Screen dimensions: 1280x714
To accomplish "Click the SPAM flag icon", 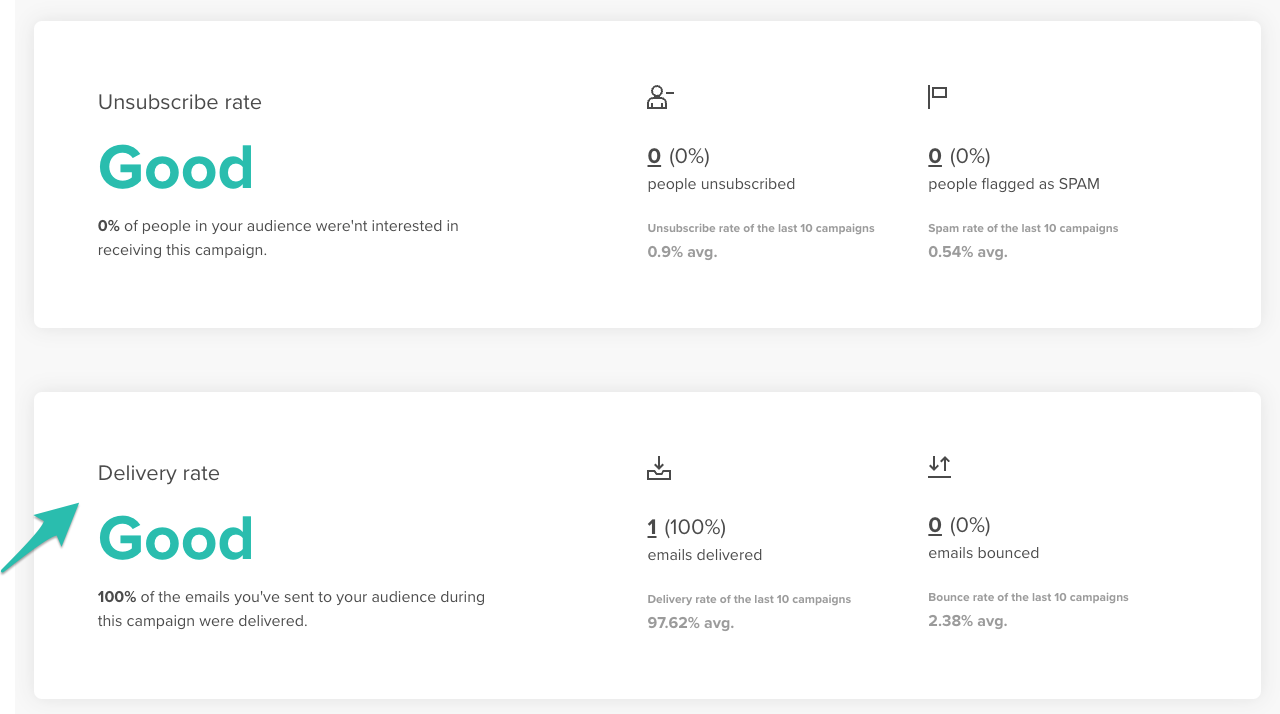I will (x=937, y=97).
